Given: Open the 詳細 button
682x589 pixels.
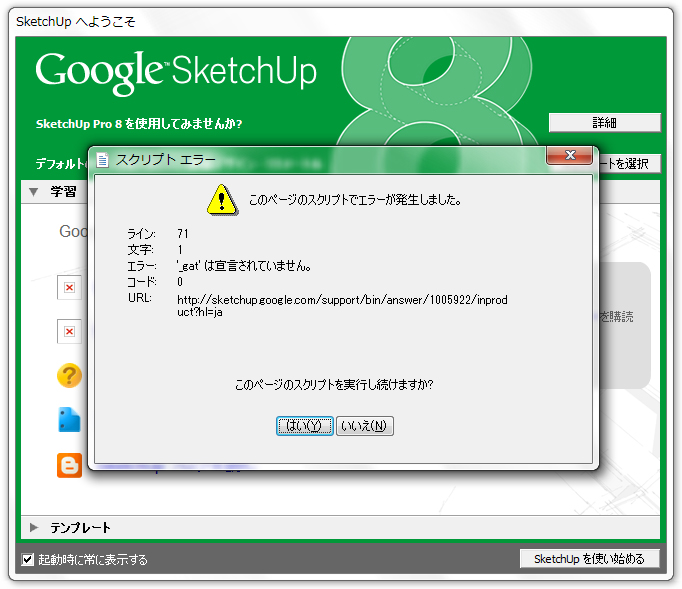Looking at the screenshot, I should pyautogui.click(x=604, y=122).
